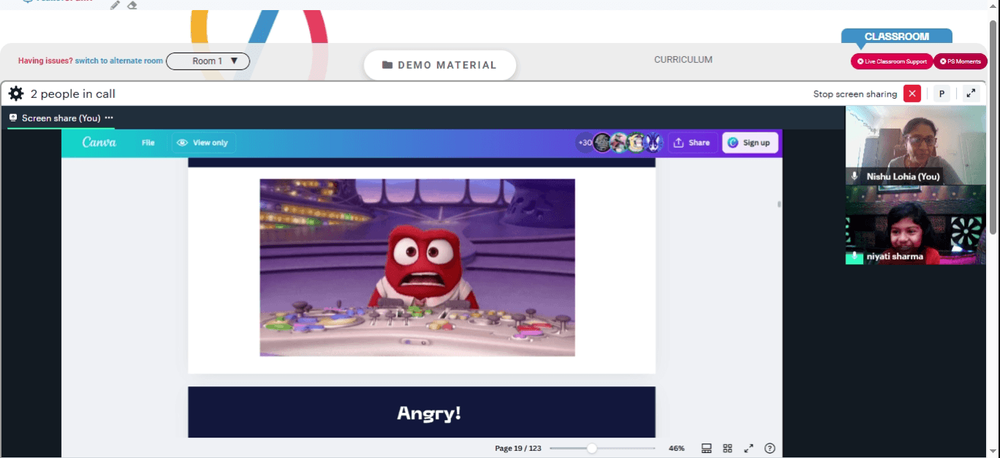This screenshot has height=458, width=1000.
Task: Adjust the Canva zoom slider
Action: tap(592, 448)
